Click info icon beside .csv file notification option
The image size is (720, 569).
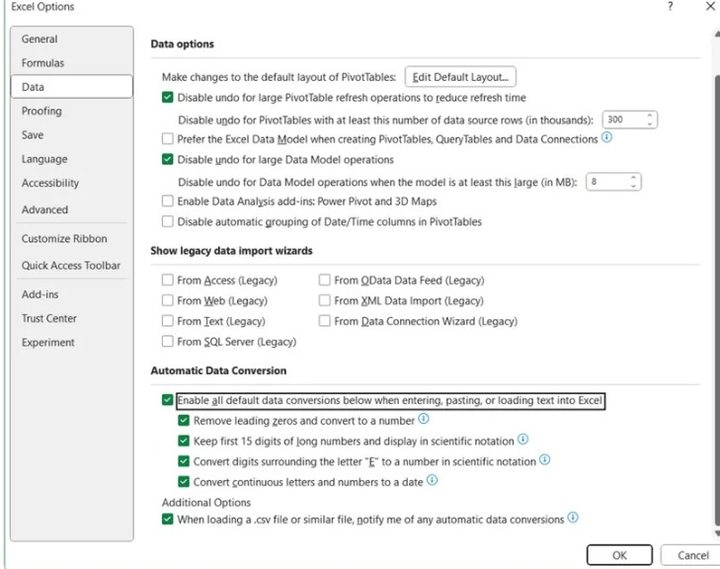(573, 518)
